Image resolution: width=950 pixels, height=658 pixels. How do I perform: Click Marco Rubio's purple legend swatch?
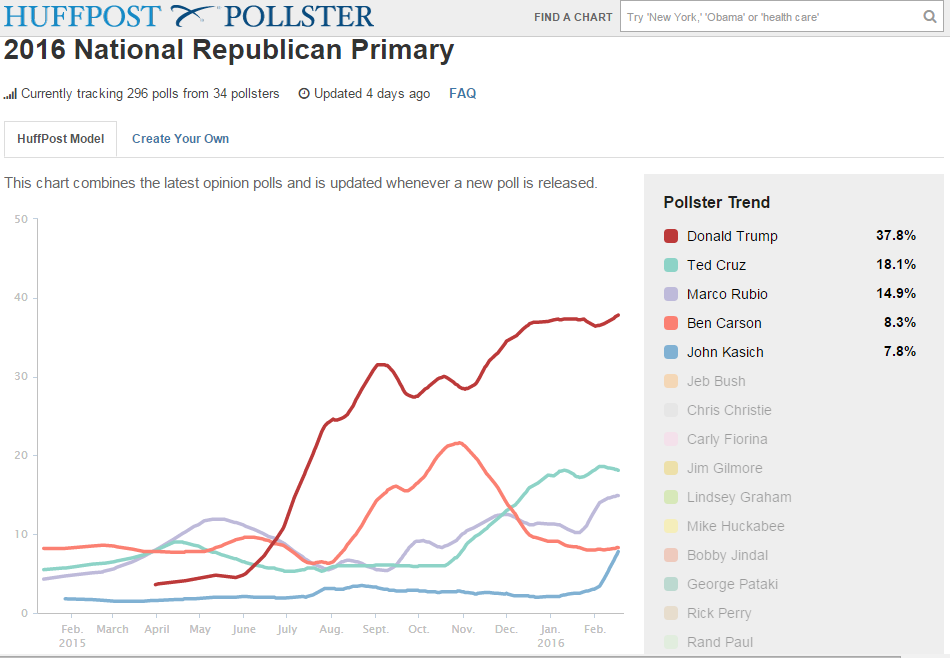(x=672, y=294)
